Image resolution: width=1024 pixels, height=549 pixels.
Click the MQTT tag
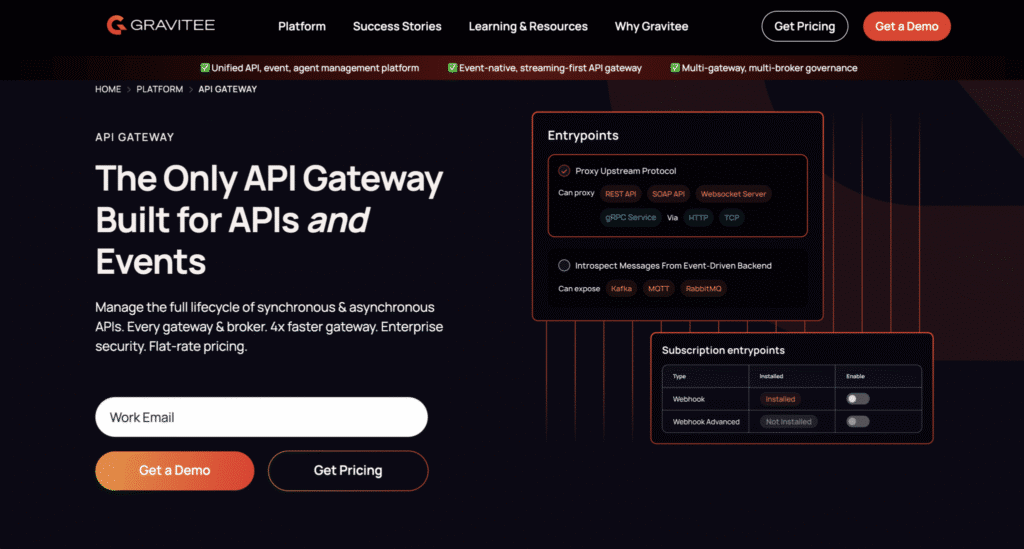[658, 289]
